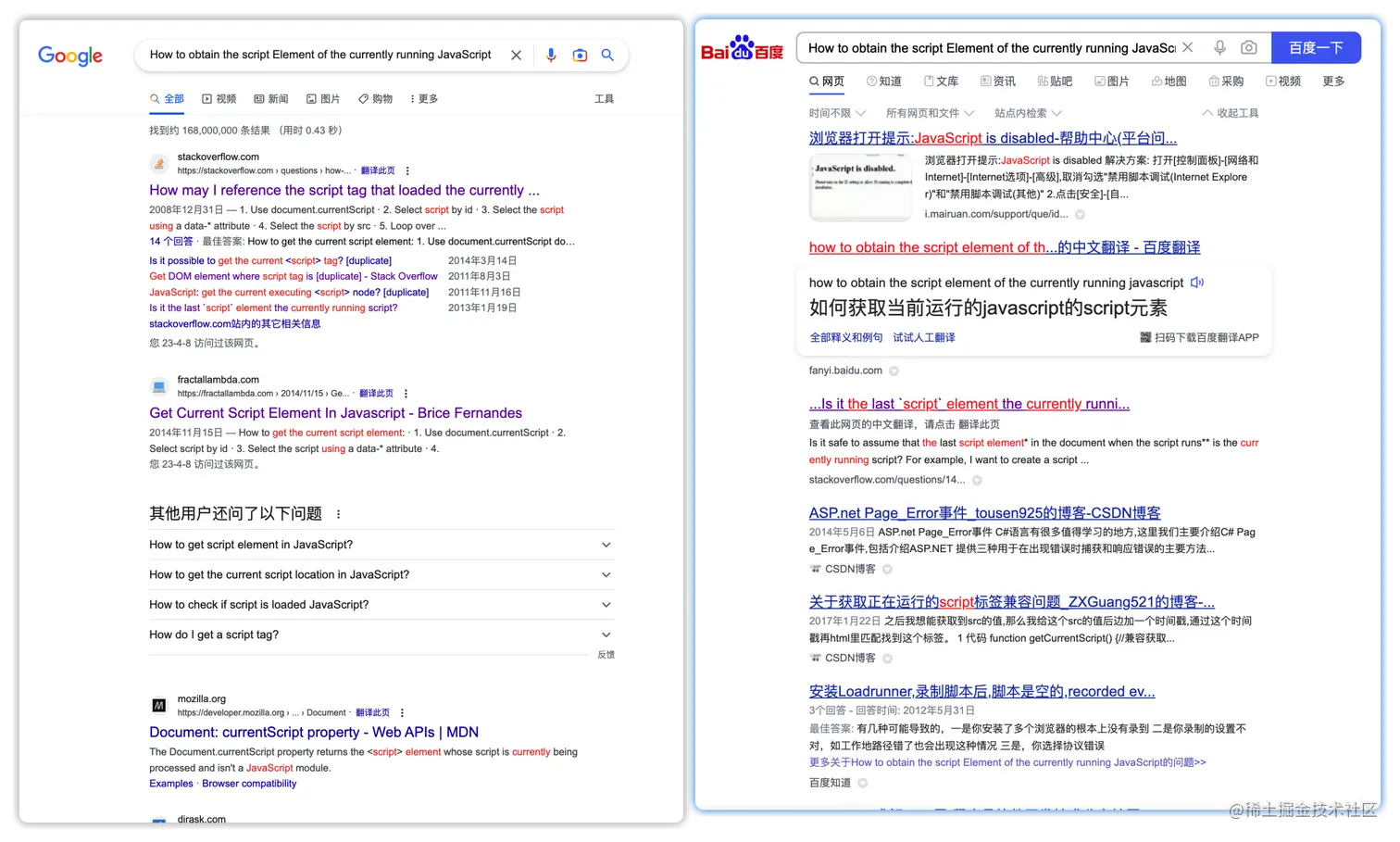Open options menu for the mozilla.org result
This screenshot has height=842, width=1400.
(x=402, y=713)
